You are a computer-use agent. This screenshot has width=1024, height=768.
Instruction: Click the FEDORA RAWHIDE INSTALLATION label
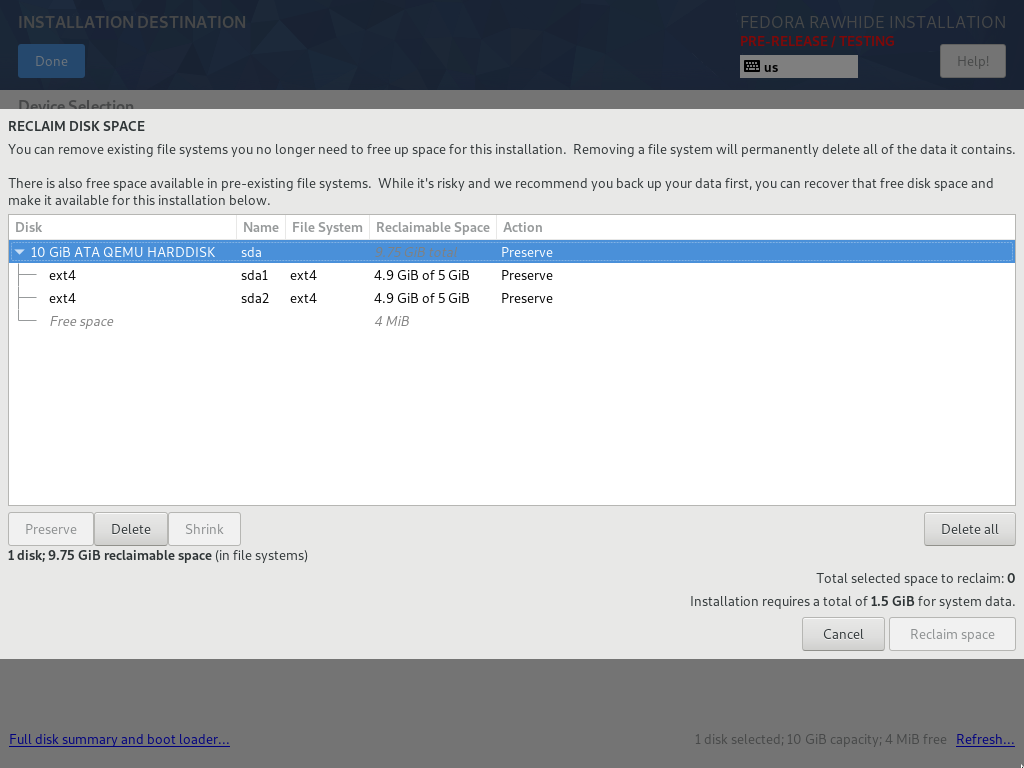point(872,22)
